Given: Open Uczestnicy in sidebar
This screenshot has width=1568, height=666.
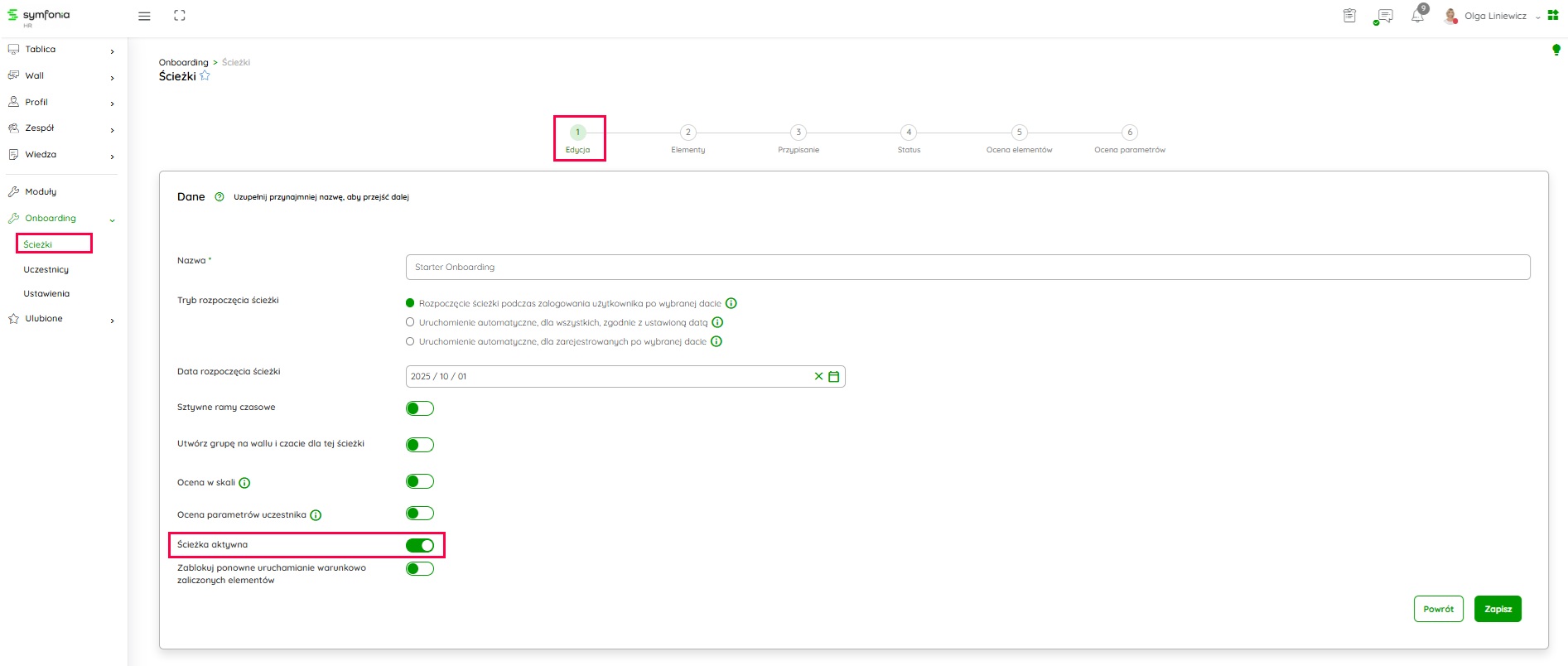Looking at the screenshot, I should (46, 270).
